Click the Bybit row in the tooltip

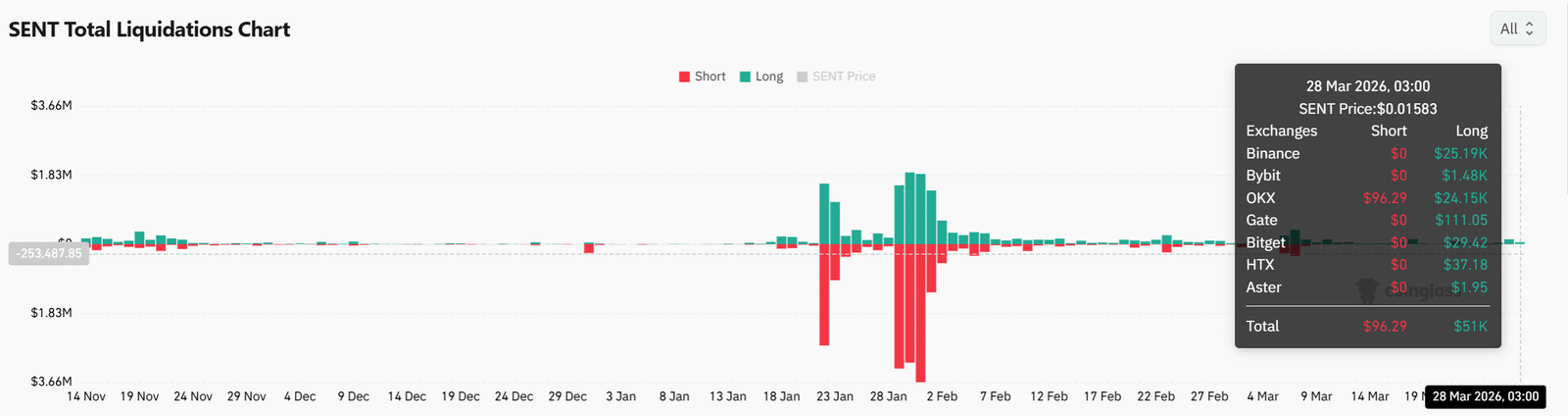coord(1366,176)
